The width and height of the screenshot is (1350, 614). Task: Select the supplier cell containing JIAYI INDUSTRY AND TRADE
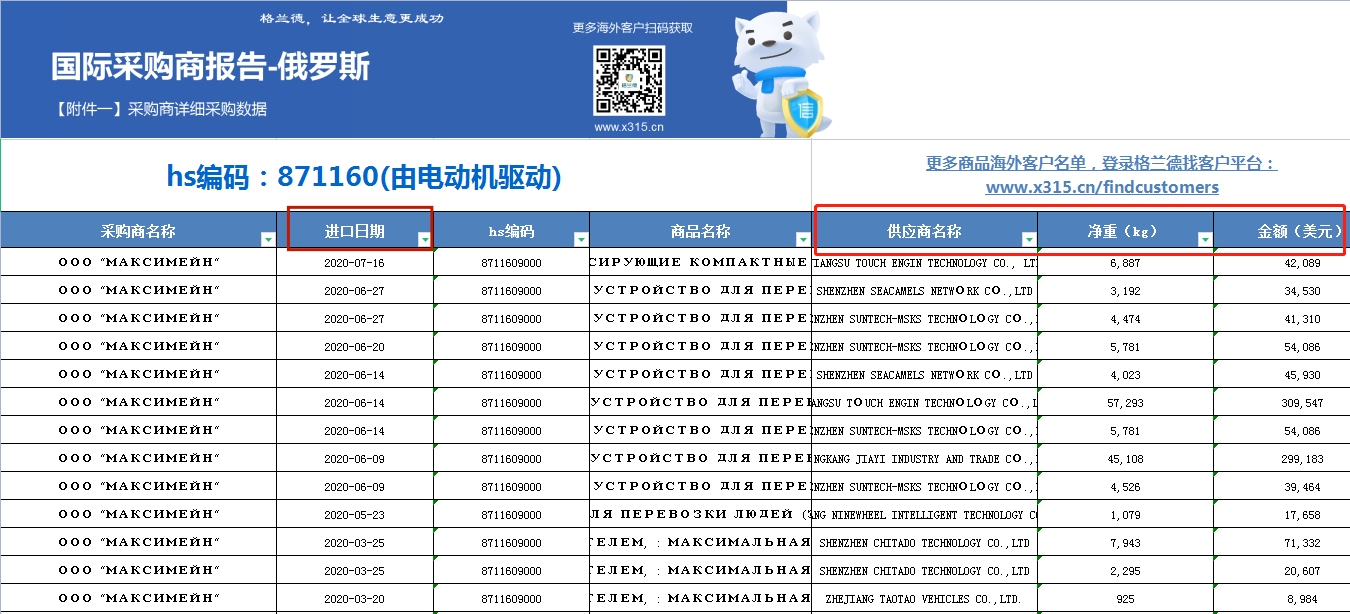coord(925,459)
